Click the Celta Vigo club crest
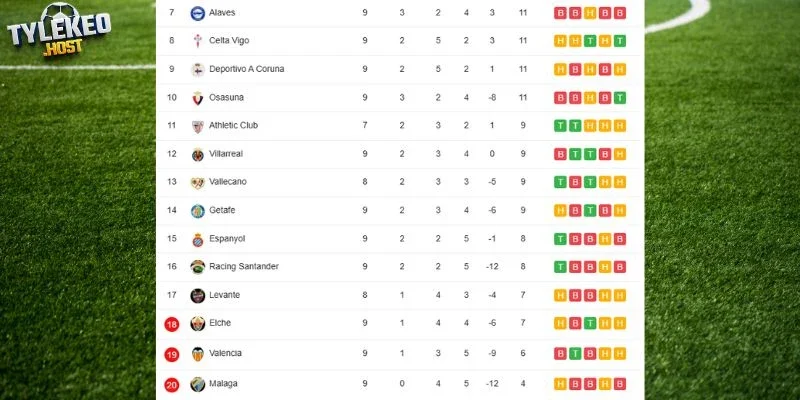 (197, 41)
